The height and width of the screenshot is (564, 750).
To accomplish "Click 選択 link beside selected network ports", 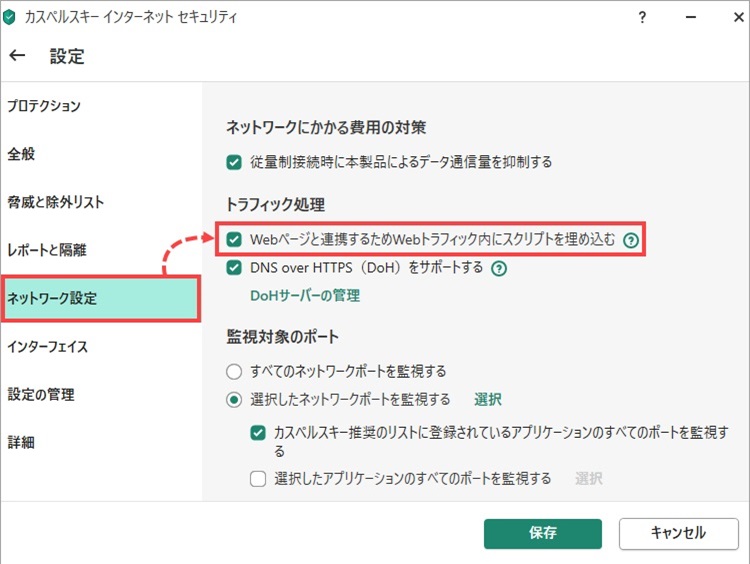I will pyautogui.click(x=488, y=399).
